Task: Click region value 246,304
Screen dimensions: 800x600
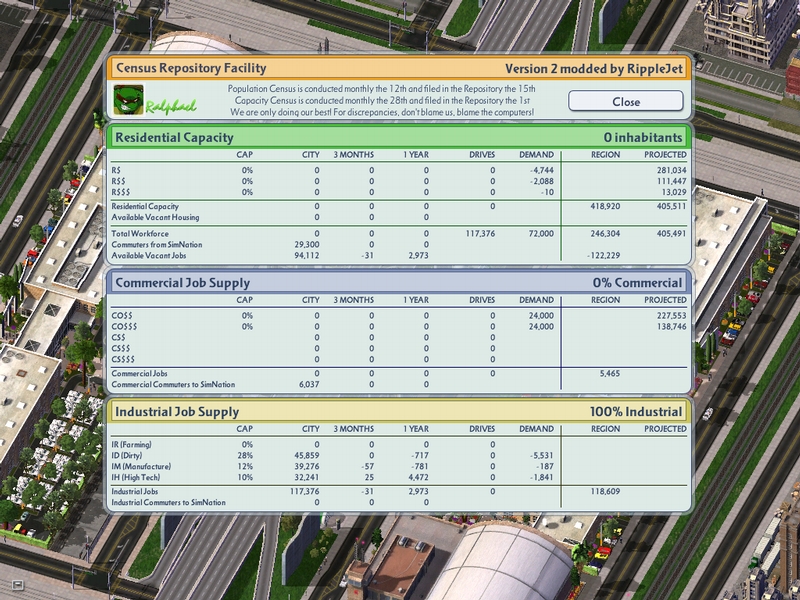Action: [605, 234]
